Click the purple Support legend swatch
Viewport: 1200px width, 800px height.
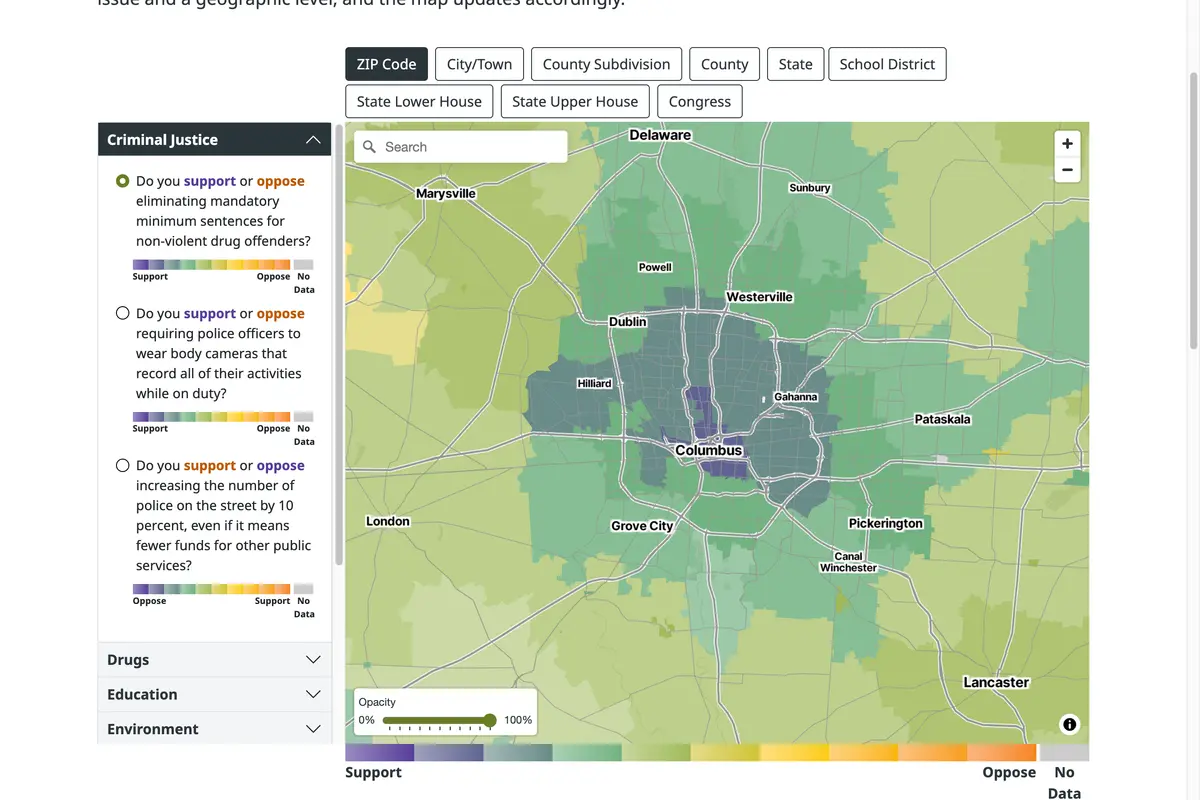click(379, 752)
